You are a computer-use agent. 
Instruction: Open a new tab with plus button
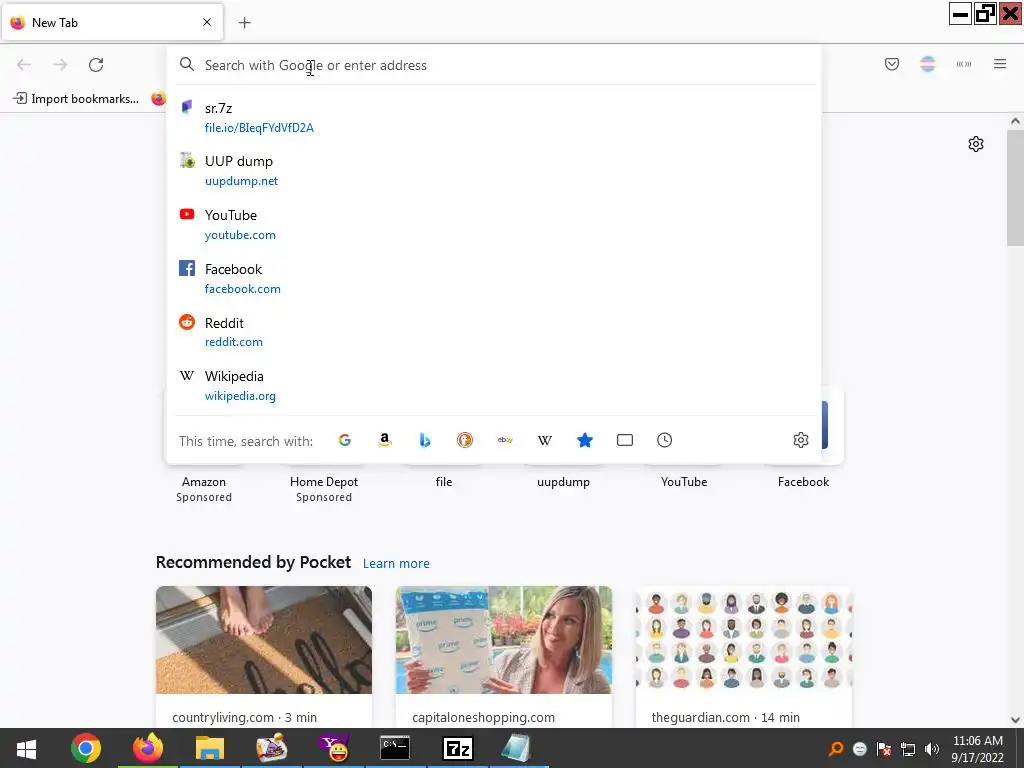pyautogui.click(x=245, y=23)
